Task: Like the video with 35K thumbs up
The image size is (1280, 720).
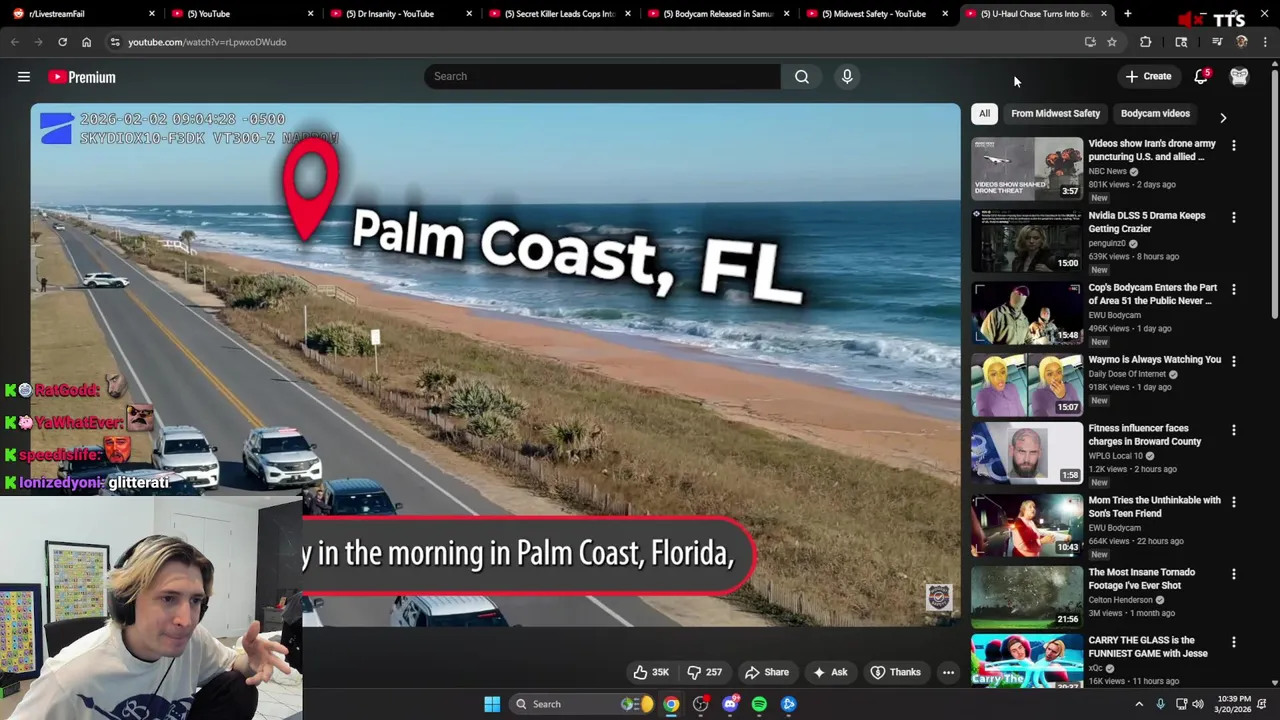Action: pos(650,672)
